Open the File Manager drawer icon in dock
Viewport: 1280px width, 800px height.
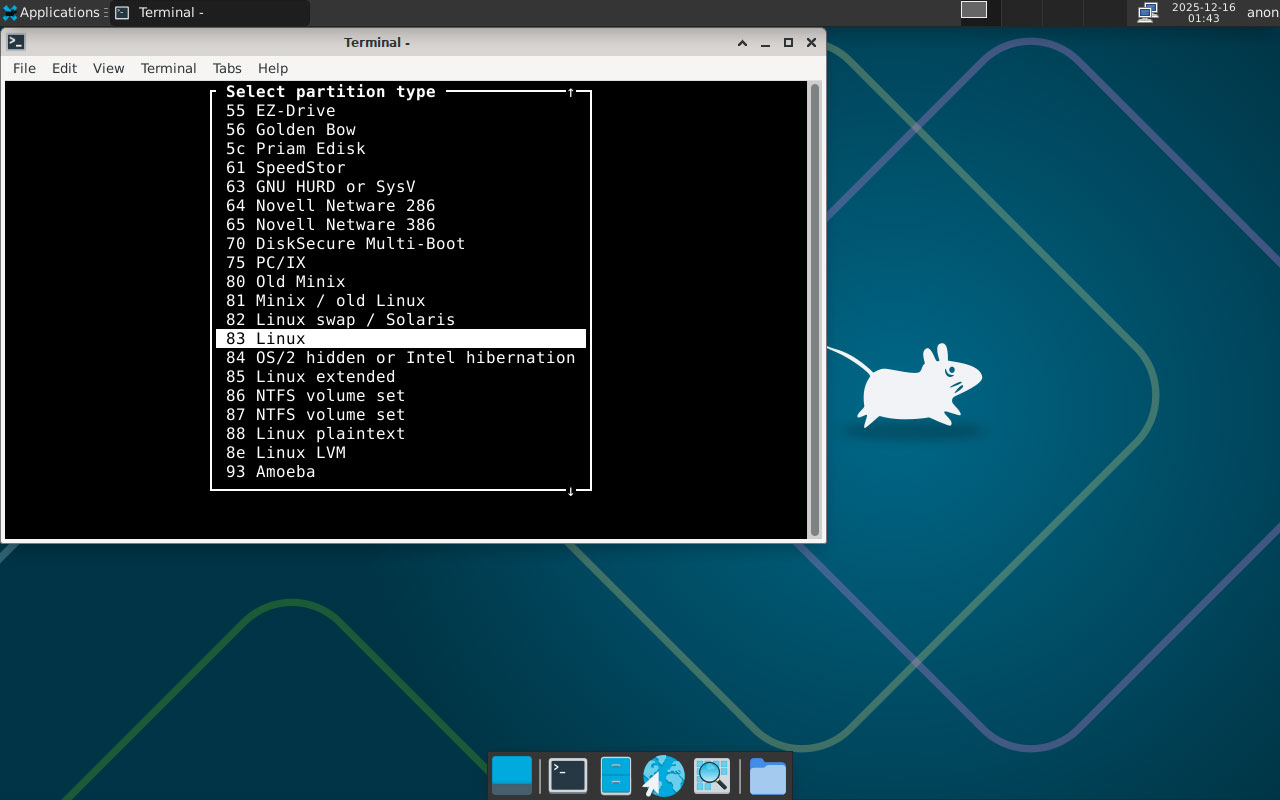615,776
